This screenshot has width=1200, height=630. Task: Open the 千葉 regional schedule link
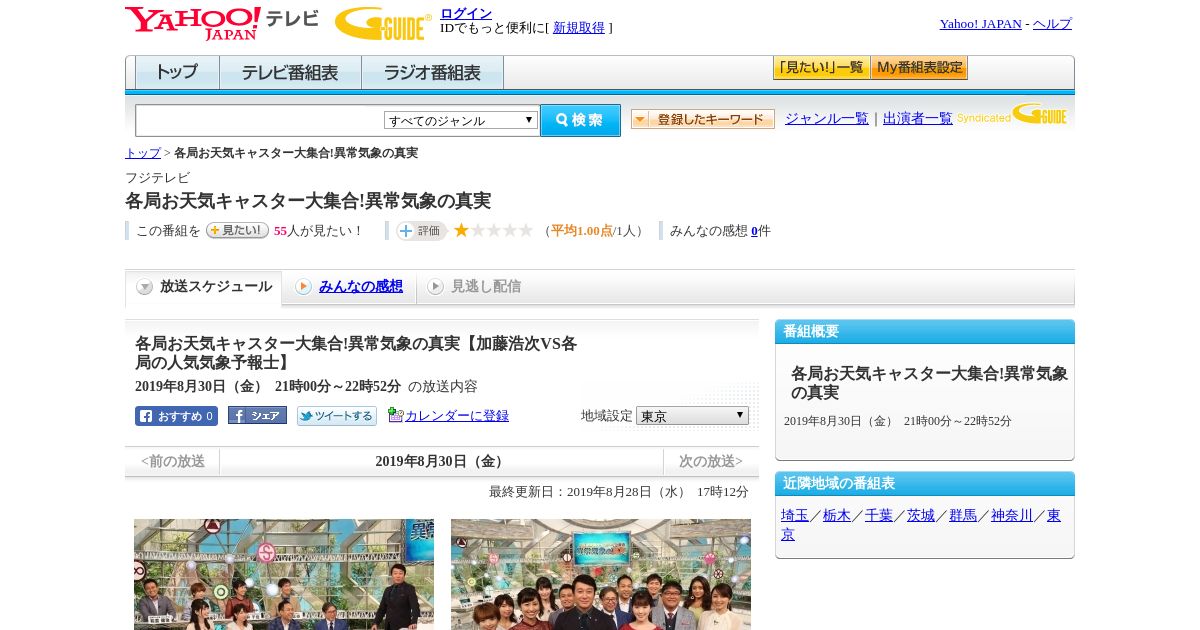click(879, 515)
